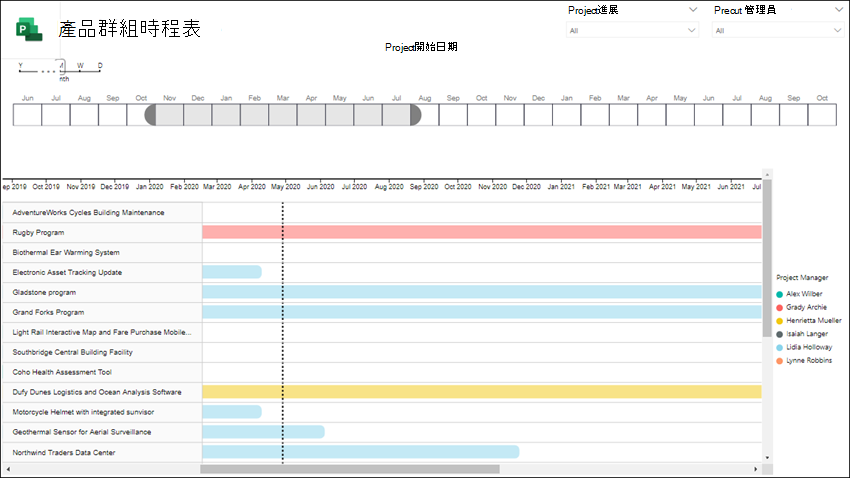Click the horizontal scrollbar left arrow
This screenshot has height=478, width=850.
[x=8, y=469]
